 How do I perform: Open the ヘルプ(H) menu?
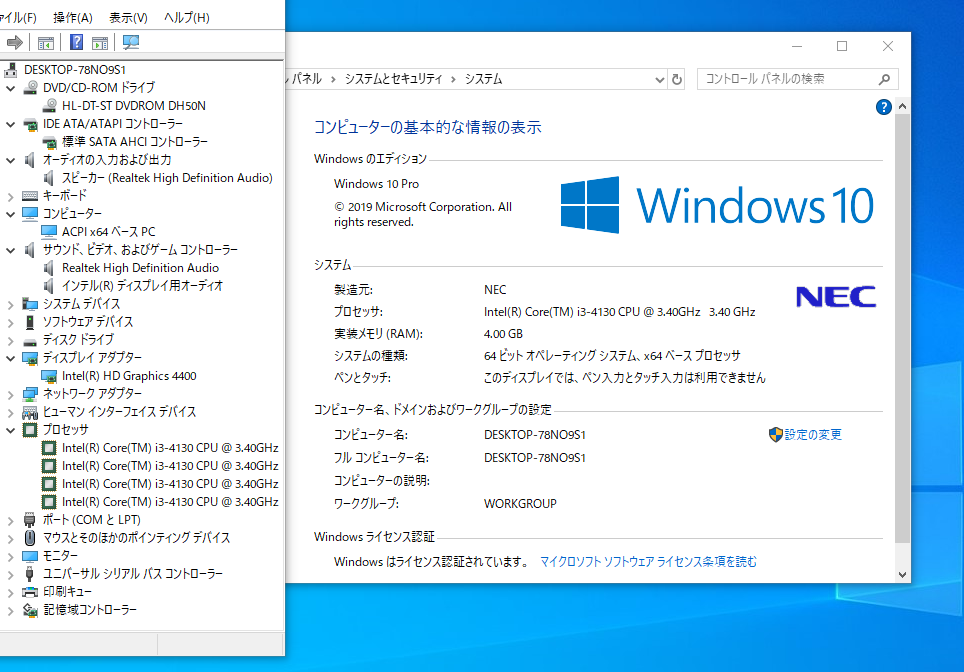pos(186,17)
